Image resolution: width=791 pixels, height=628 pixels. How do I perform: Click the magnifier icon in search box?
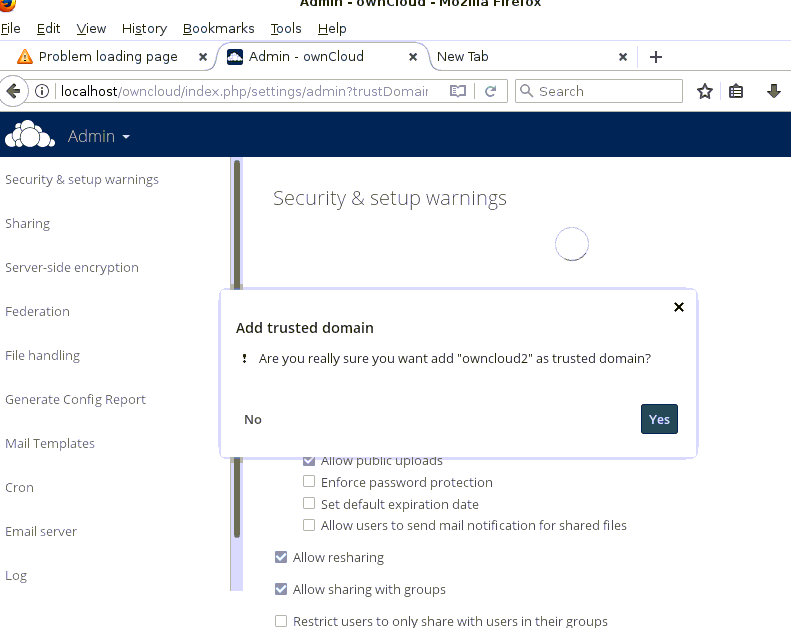526,91
